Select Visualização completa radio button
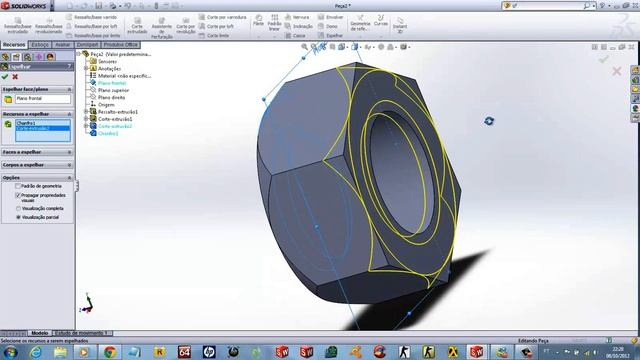The width and height of the screenshot is (640, 360). pyautogui.click(x=18, y=209)
